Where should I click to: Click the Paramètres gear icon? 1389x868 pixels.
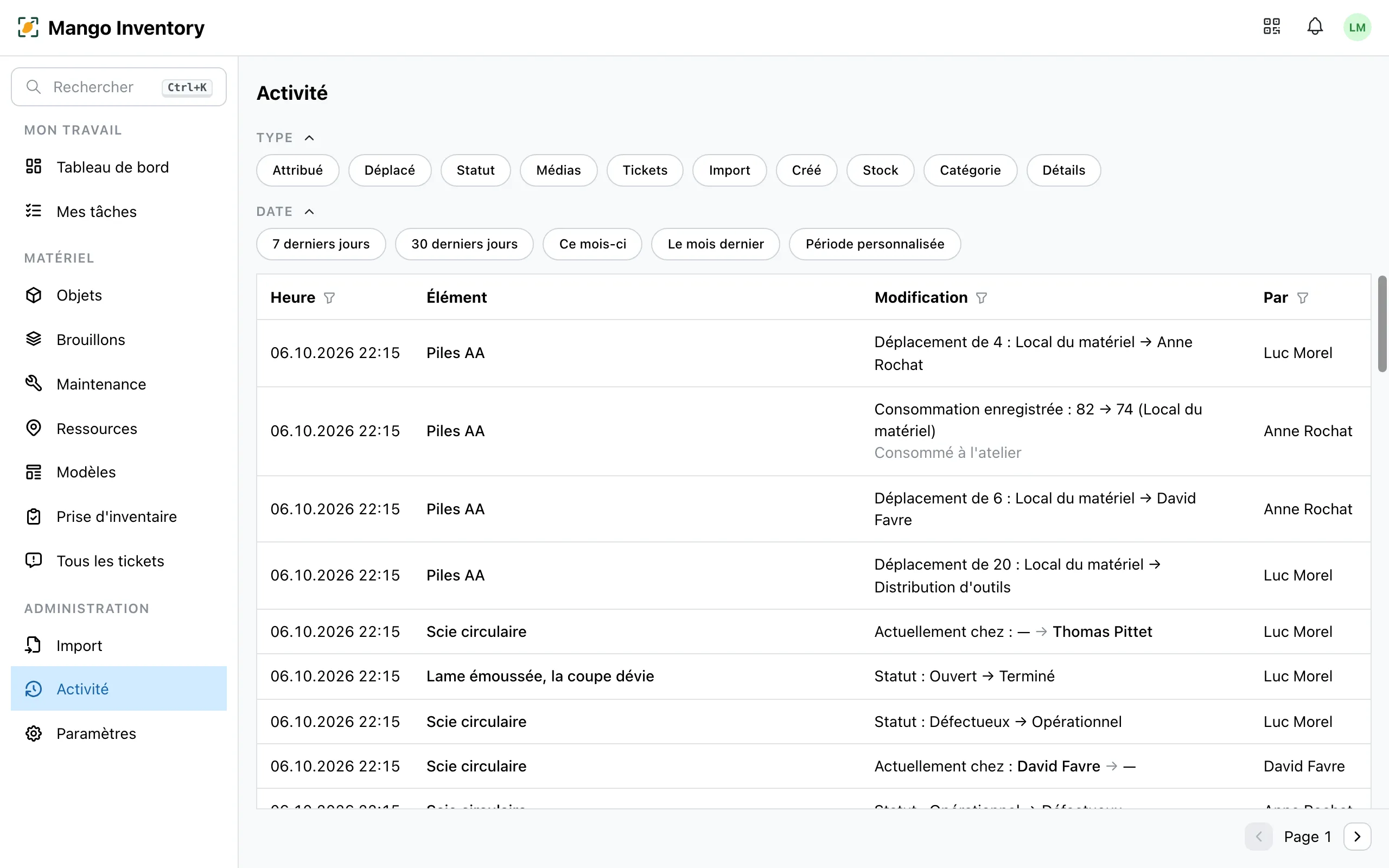click(x=34, y=733)
